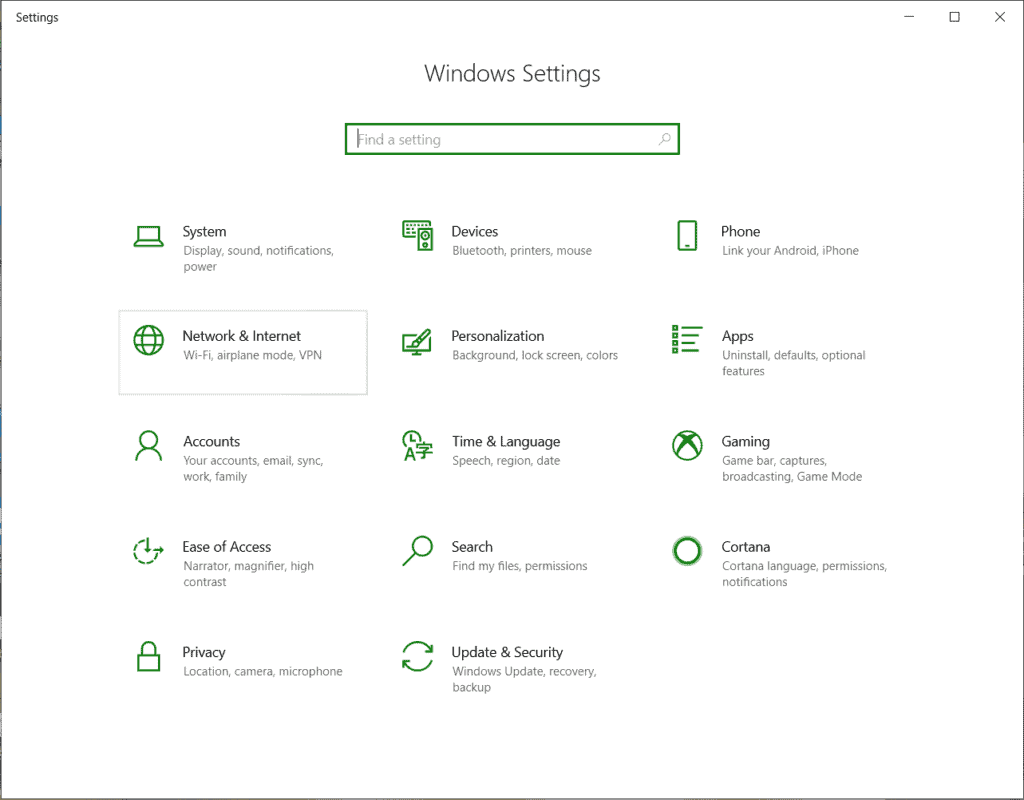Open the Accounts person icon
Viewport: 1024px width, 800px height.
[x=148, y=445]
